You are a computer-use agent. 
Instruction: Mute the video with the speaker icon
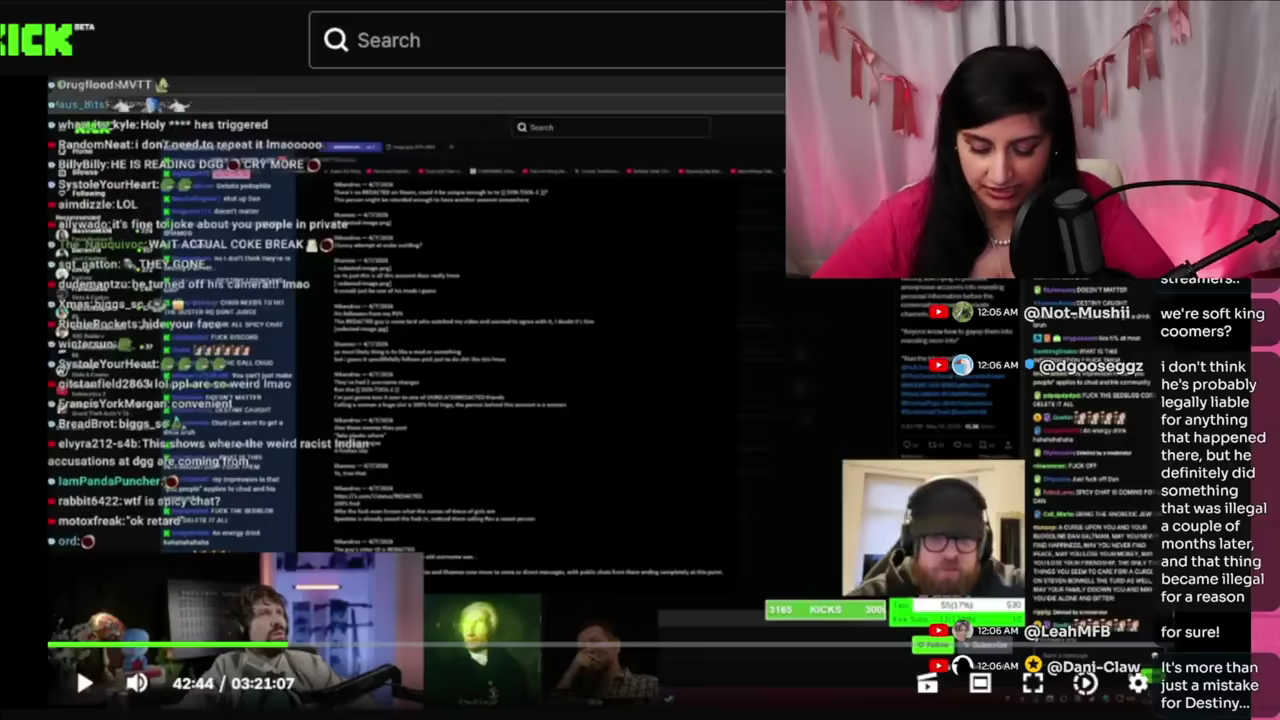coord(137,683)
